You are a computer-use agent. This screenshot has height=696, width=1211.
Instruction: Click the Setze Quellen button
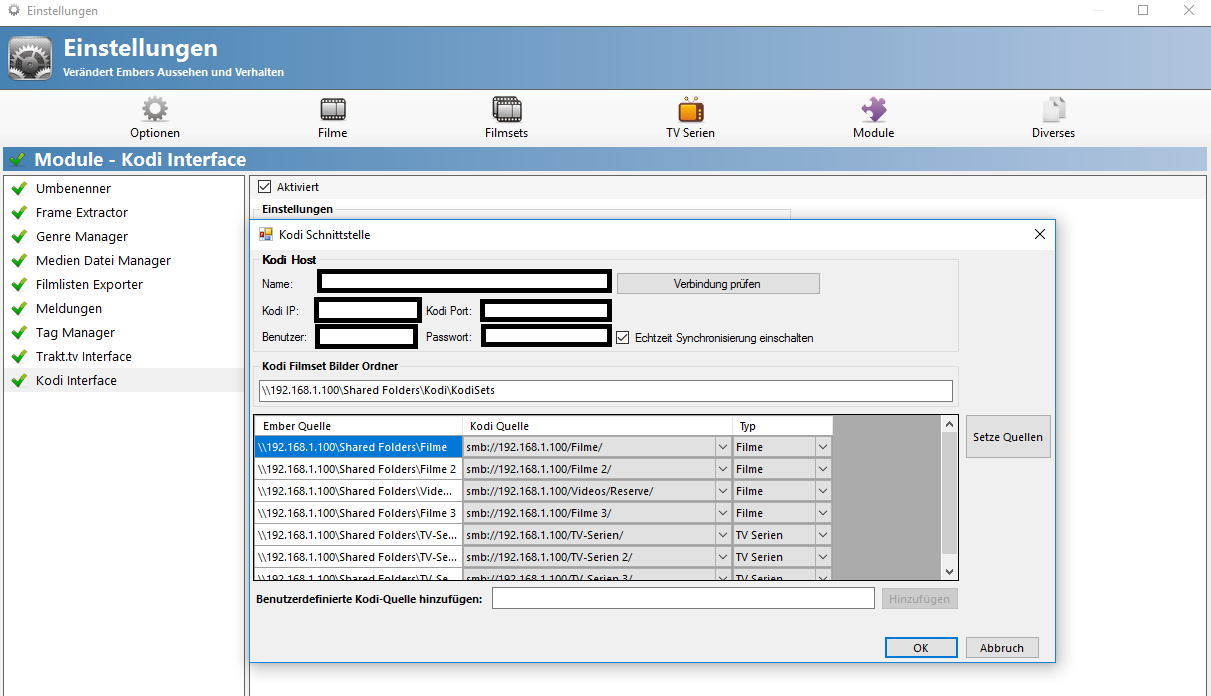1008,437
